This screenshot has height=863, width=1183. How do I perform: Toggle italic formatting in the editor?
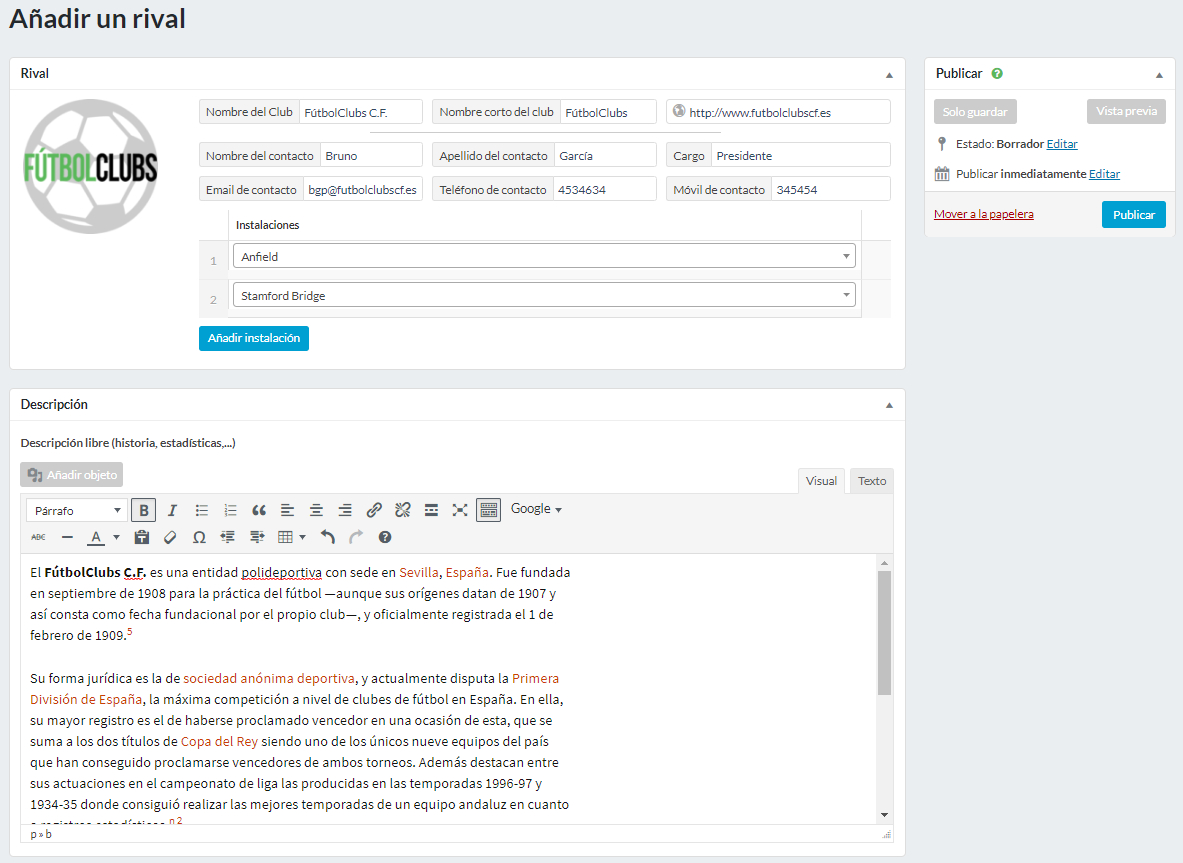pyautogui.click(x=172, y=510)
